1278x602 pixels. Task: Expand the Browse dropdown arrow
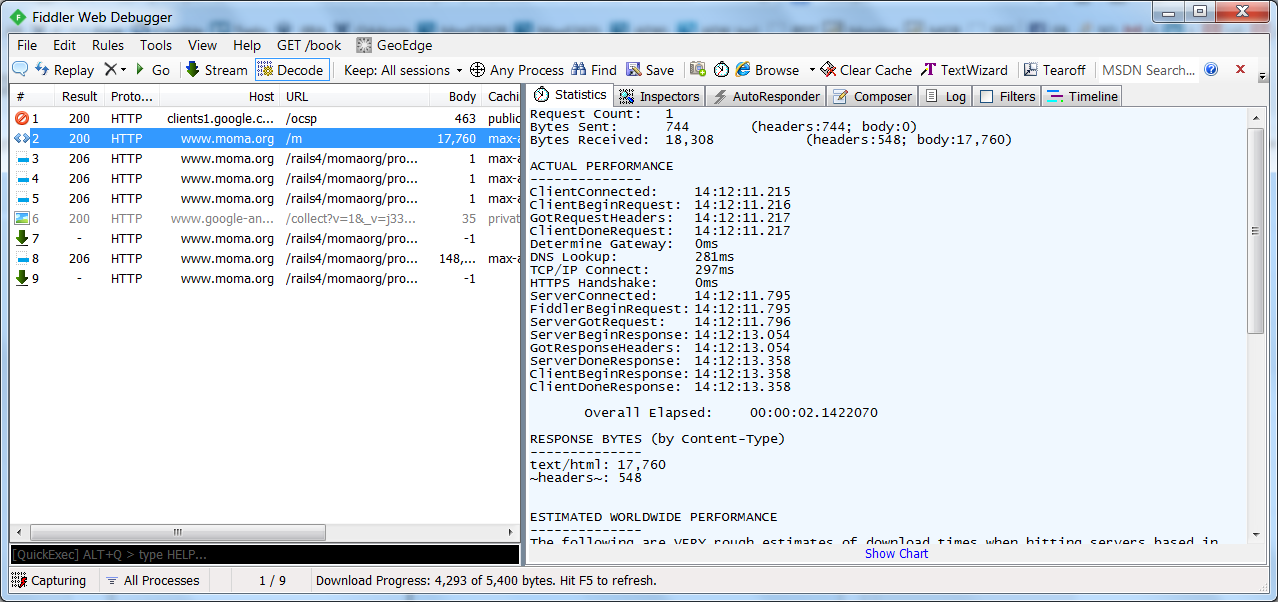[x=812, y=70]
